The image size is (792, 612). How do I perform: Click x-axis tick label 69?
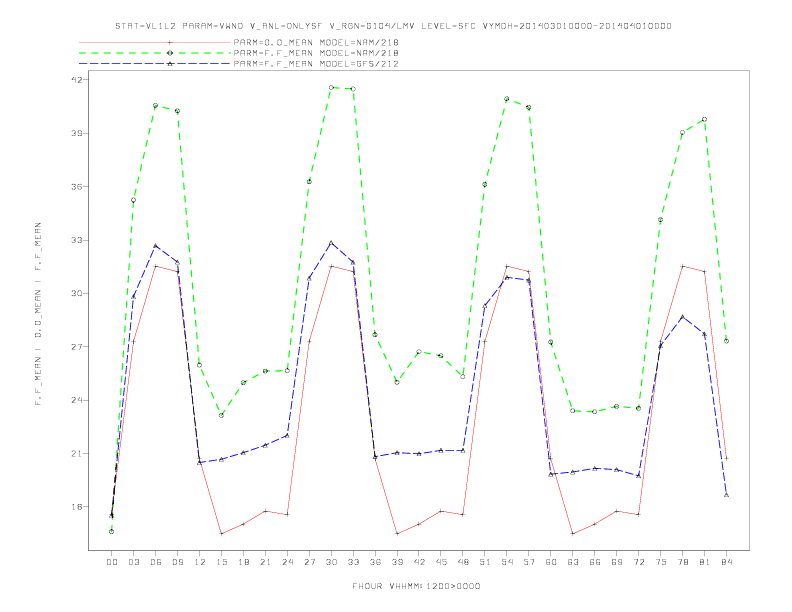(617, 562)
